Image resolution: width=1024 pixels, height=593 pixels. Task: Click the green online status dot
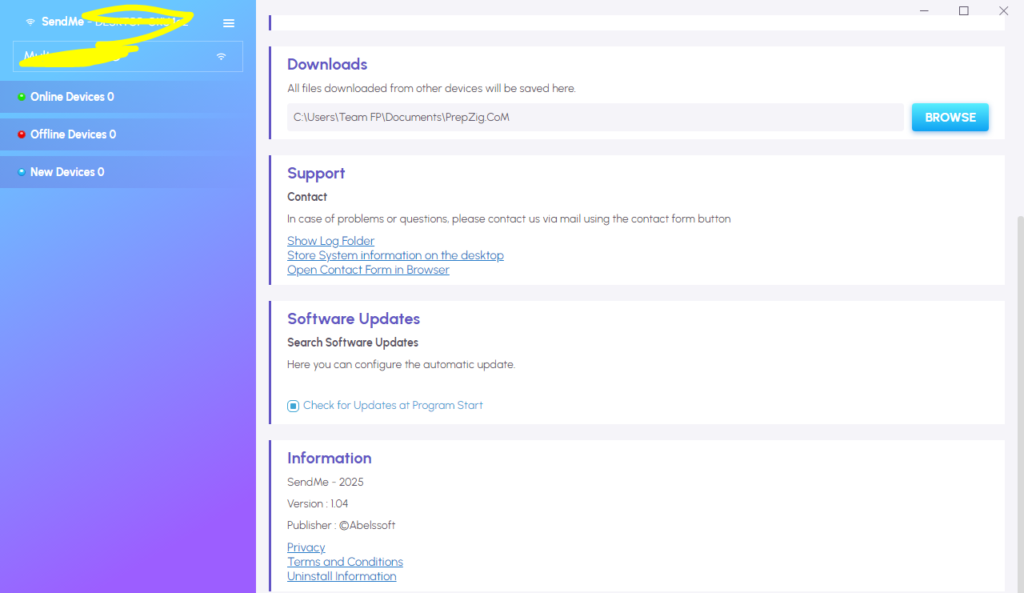tap(22, 97)
